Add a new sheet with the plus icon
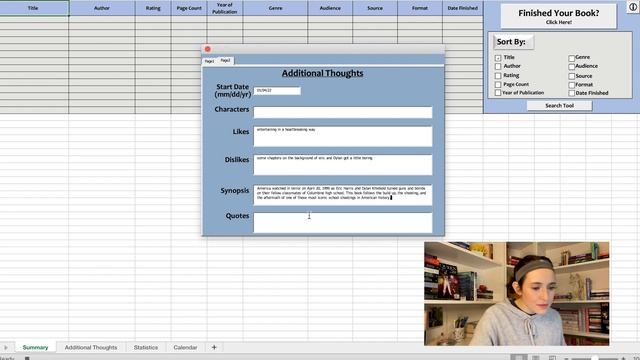 (214, 347)
